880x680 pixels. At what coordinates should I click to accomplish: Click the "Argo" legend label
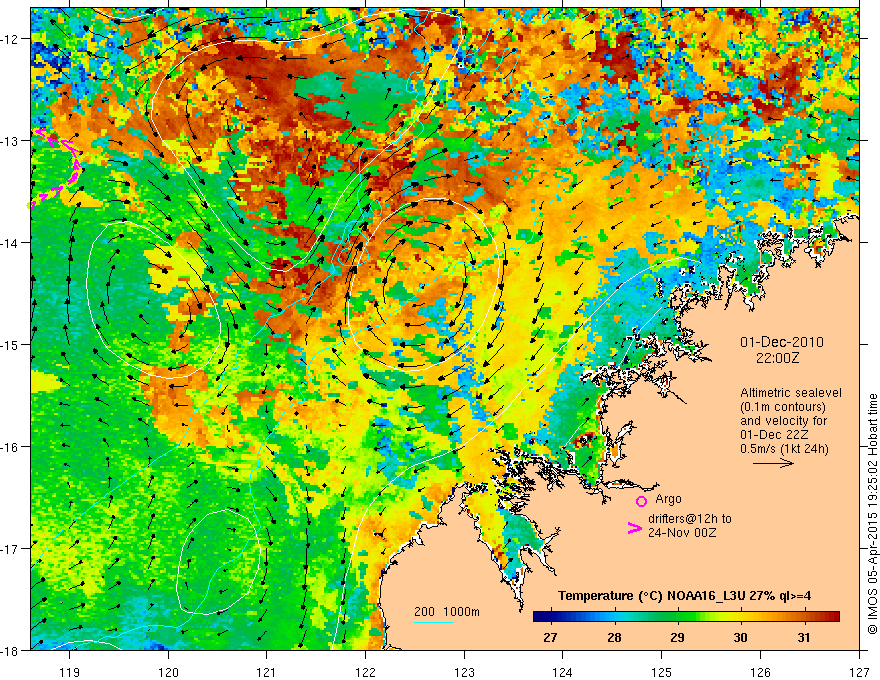(x=668, y=499)
